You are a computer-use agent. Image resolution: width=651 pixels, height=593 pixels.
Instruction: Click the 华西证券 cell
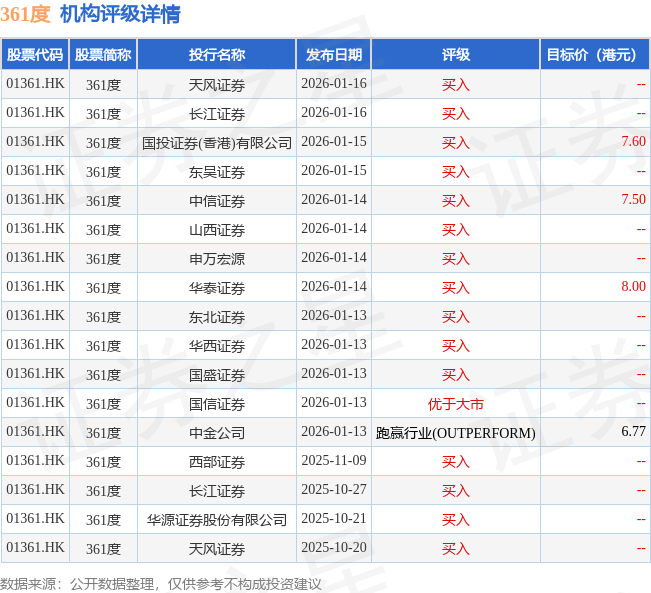pos(217,346)
